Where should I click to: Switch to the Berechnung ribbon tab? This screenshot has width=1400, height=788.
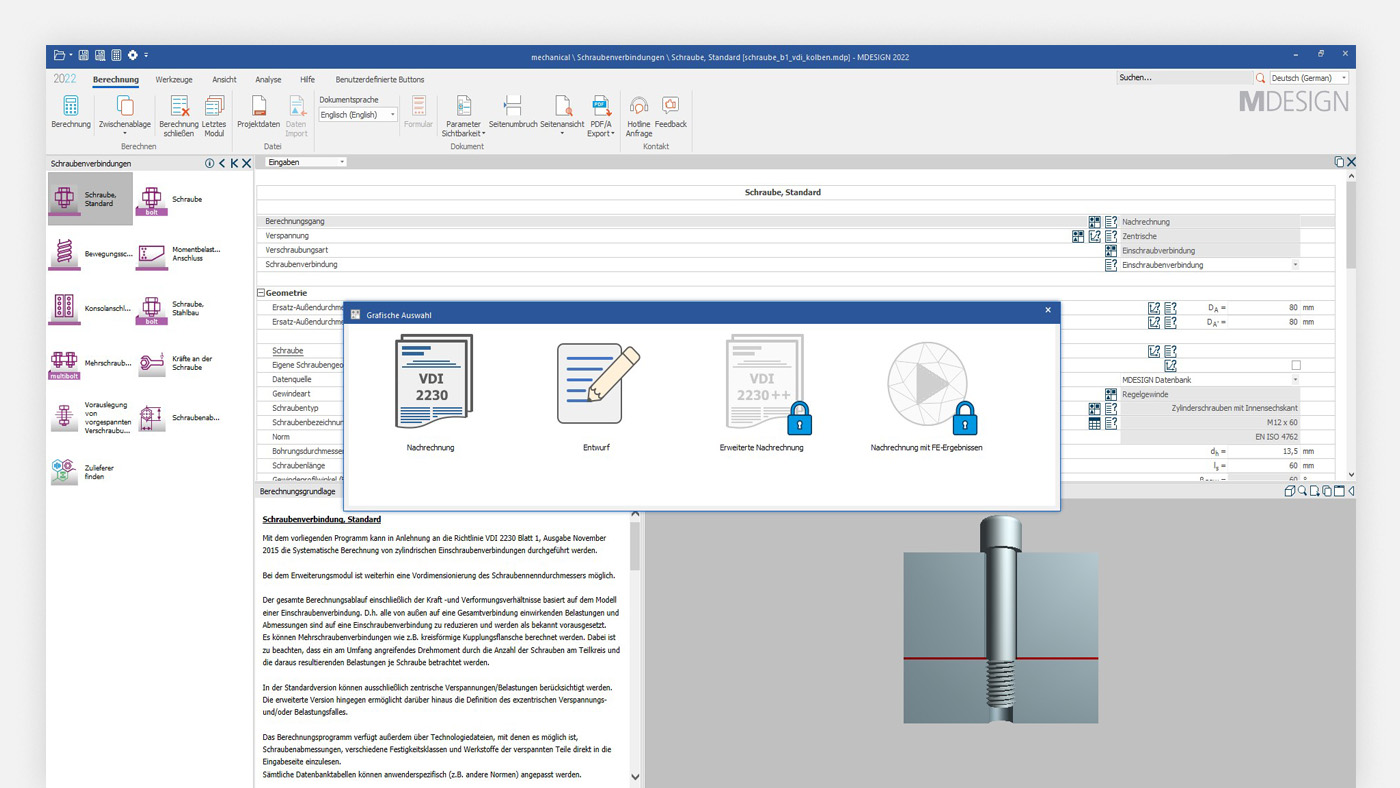click(x=116, y=79)
